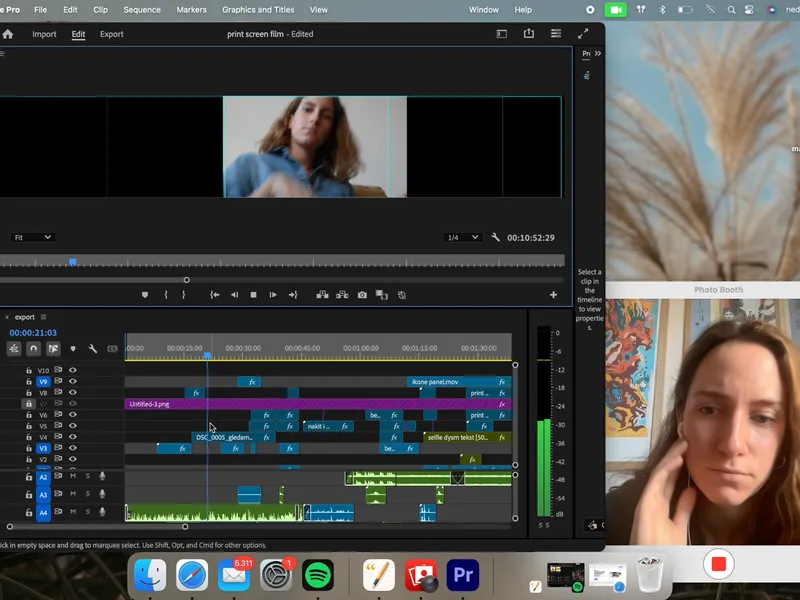This screenshot has height=600, width=800.
Task: Click the timeline ruler playhead
Action: [207, 355]
